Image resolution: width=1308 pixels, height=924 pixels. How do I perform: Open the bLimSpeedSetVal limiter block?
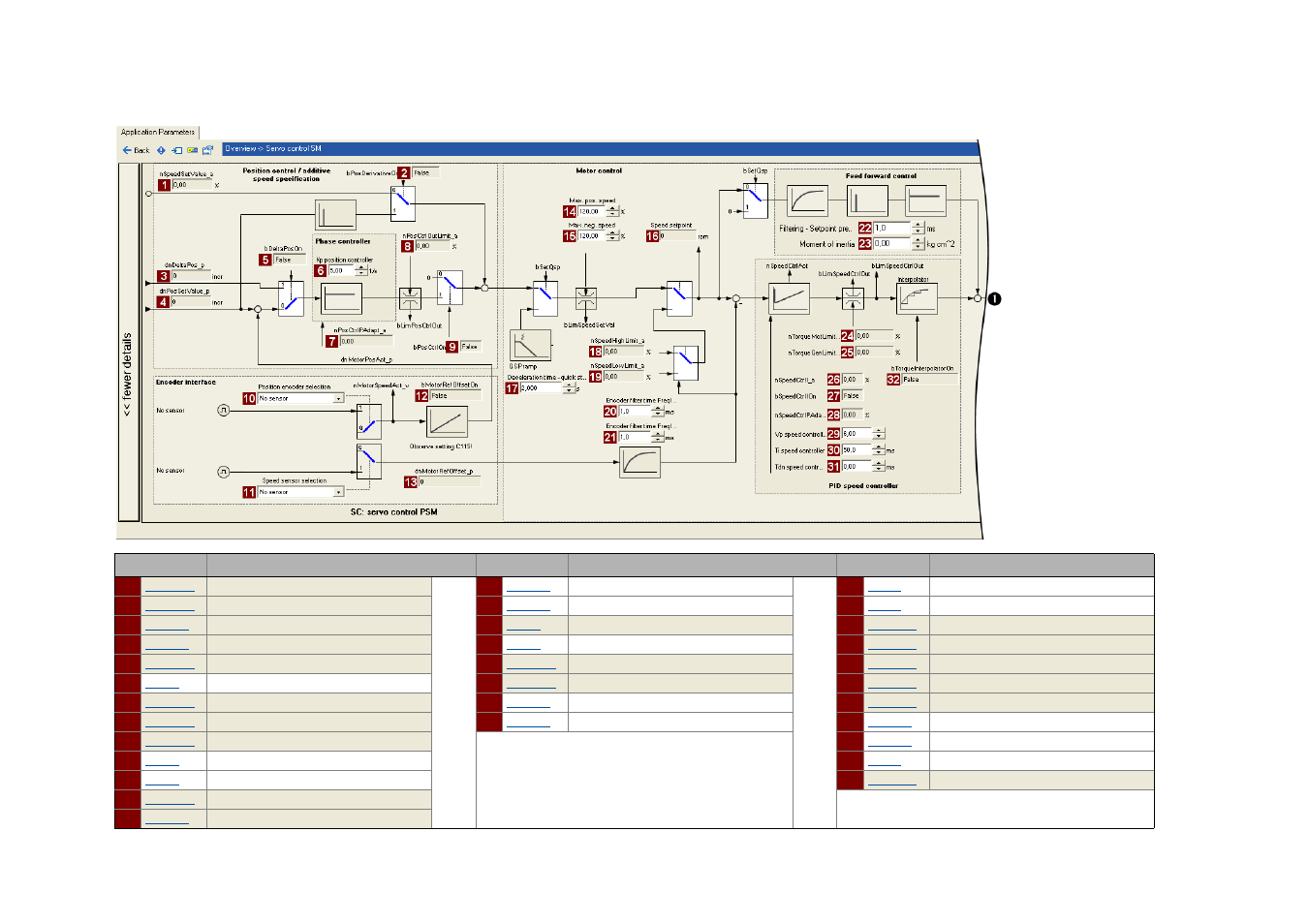586,298
